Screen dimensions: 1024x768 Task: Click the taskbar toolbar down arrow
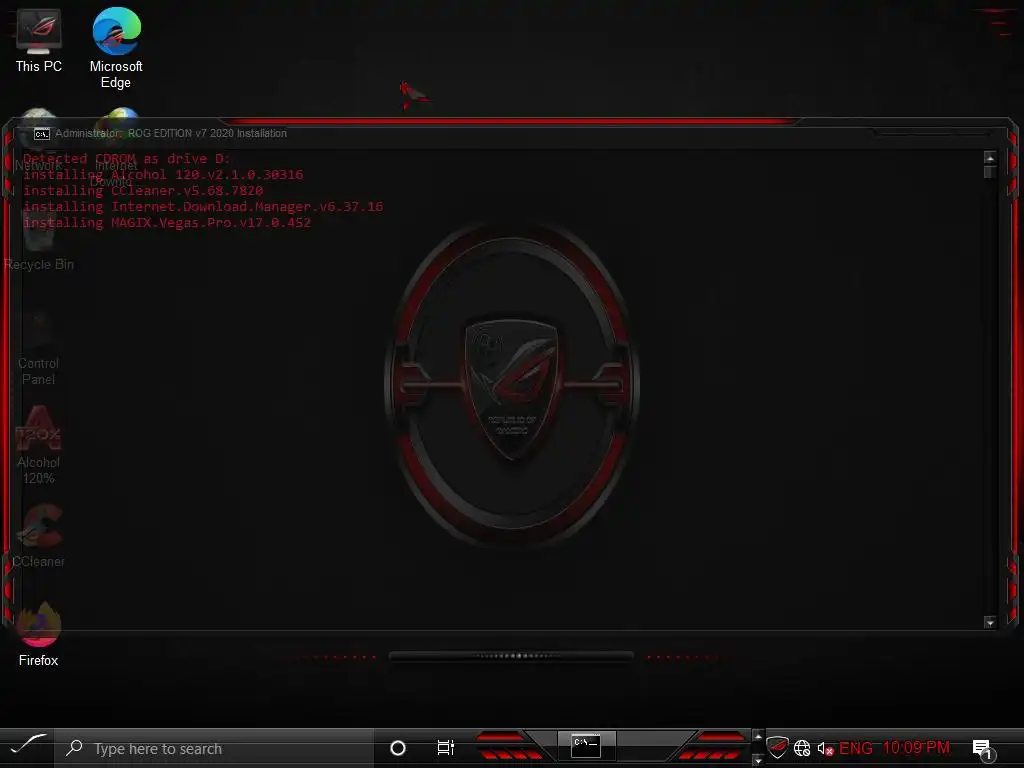[x=758, y=760]
